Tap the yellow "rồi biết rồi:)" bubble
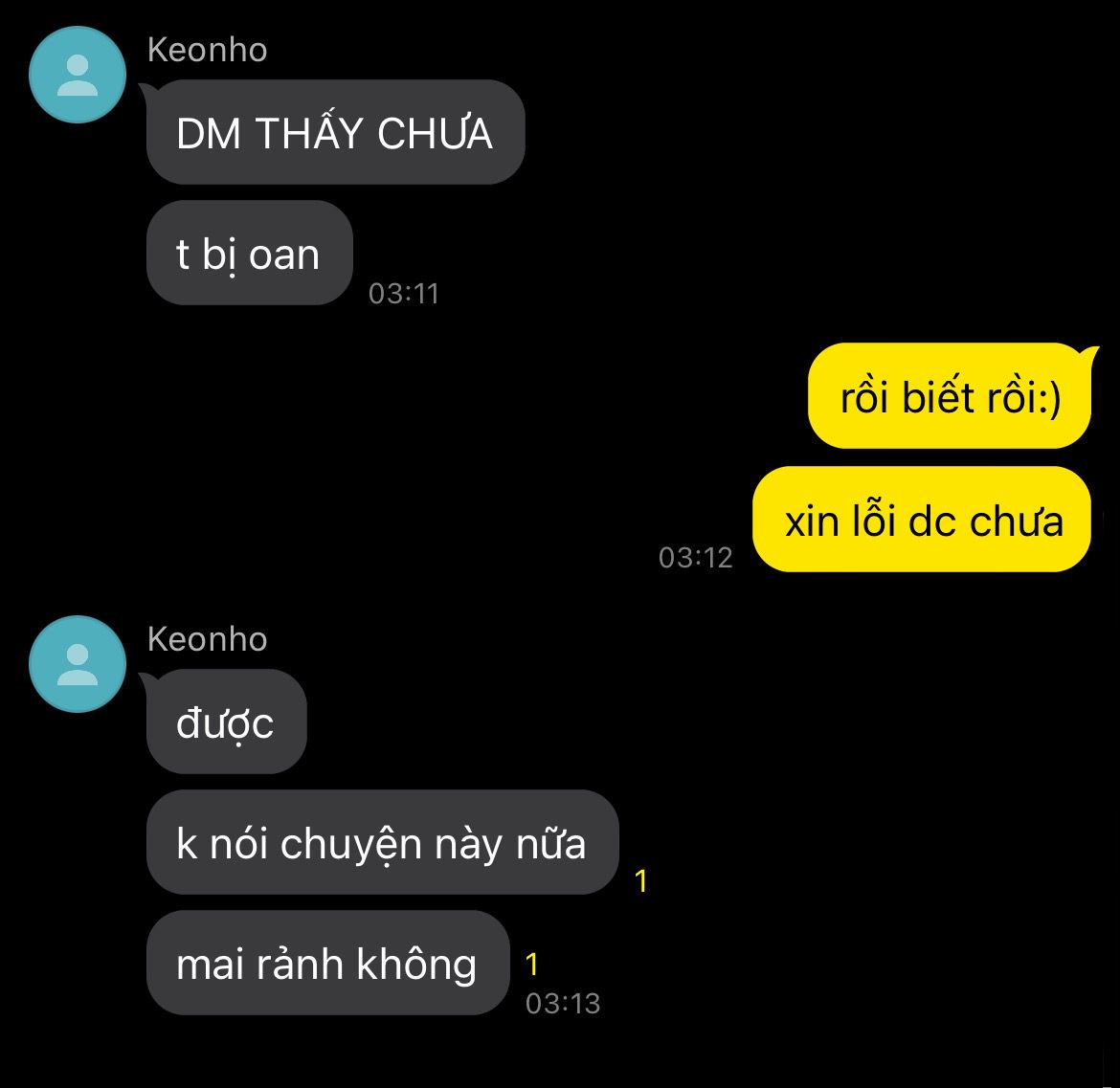The height and width of the screenshot is (1088, 1120). [950, 395]
